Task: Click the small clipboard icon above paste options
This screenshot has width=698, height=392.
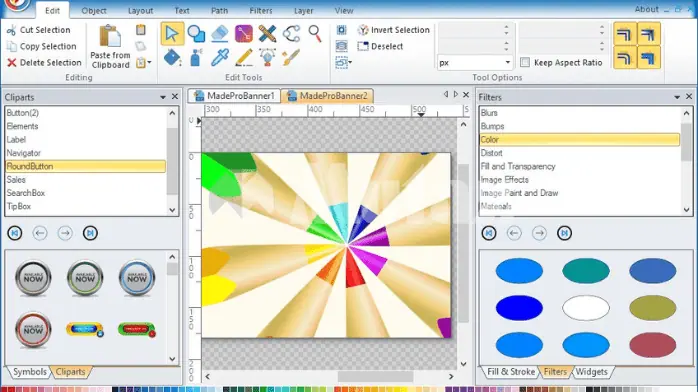Action: coord(141,30)
